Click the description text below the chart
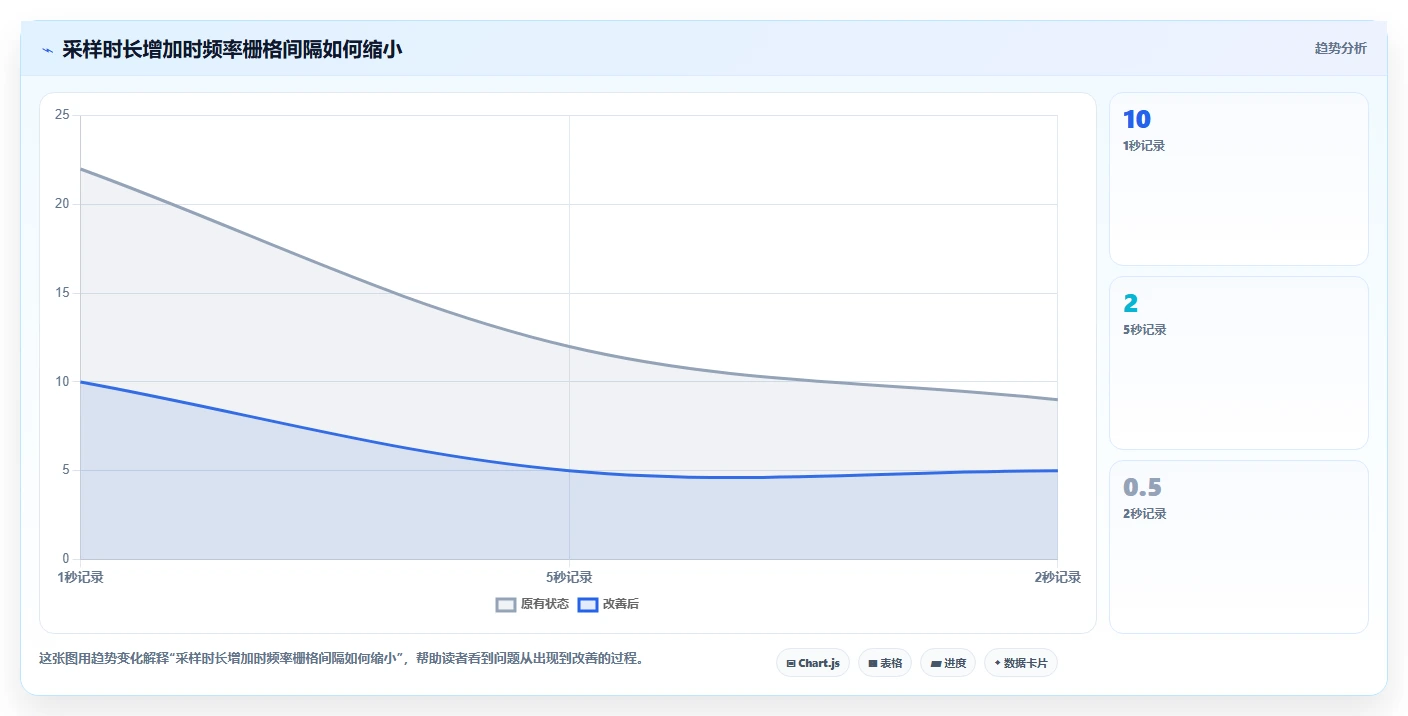This screenshot has width=1408, height=716. 341,658
